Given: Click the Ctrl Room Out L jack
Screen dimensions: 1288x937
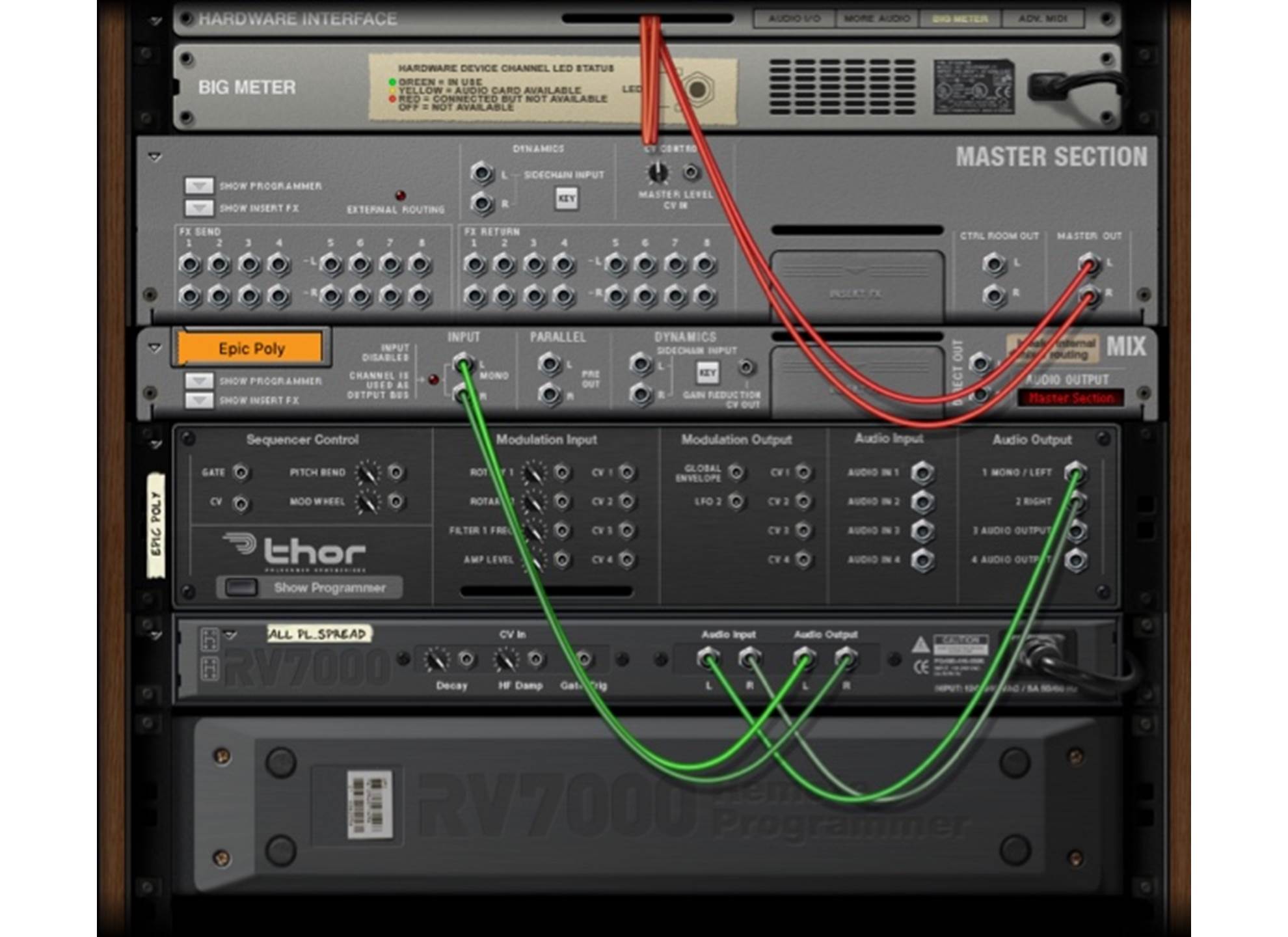Looking at the screenshot, I should click(994, 264).
